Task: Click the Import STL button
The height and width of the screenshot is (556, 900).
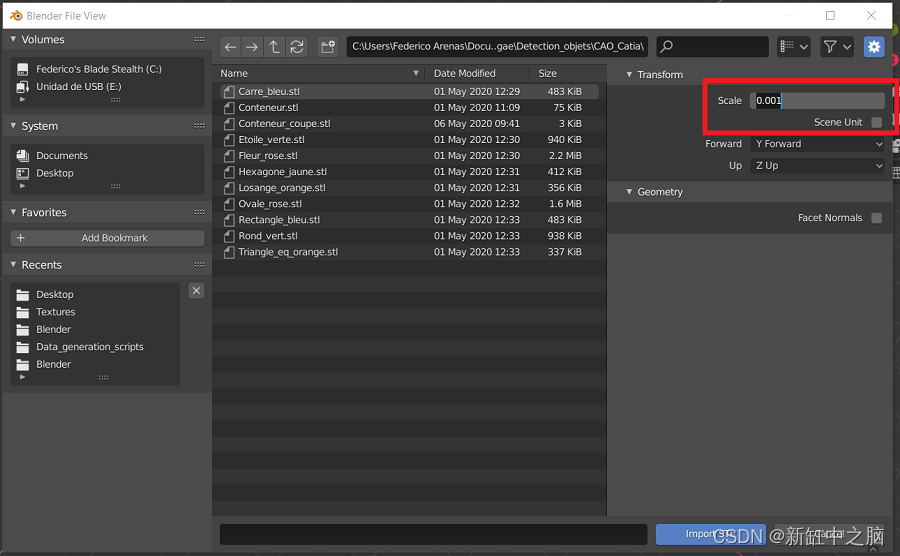Action: point(711,534)
